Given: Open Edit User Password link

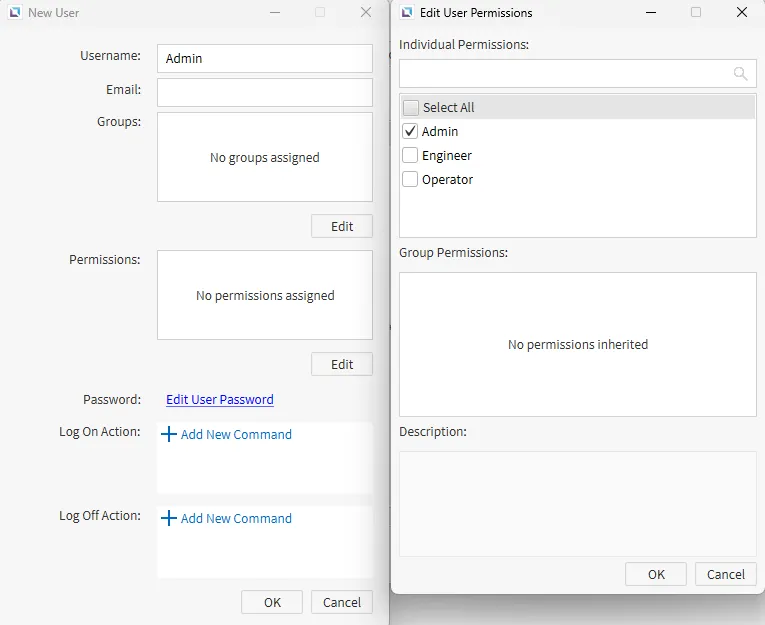Looking at the screenshot, I should click(219, 400).
